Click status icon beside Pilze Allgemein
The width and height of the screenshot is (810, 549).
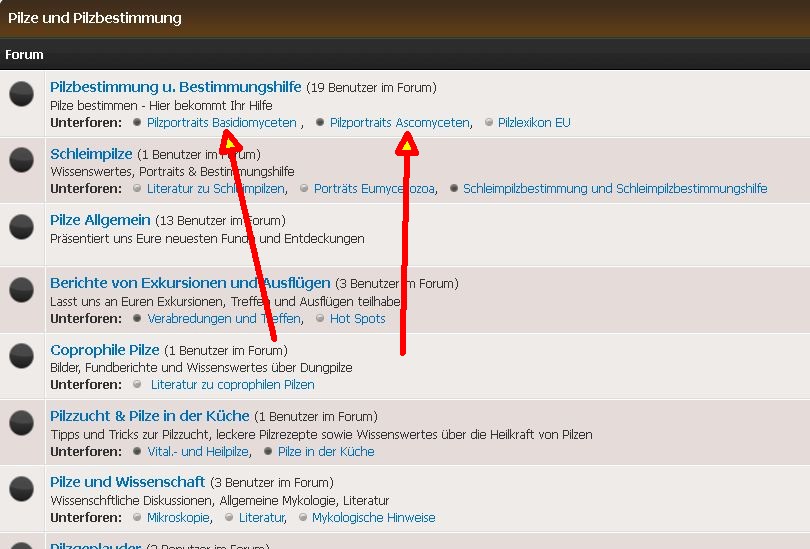click(x=21, y=227)
